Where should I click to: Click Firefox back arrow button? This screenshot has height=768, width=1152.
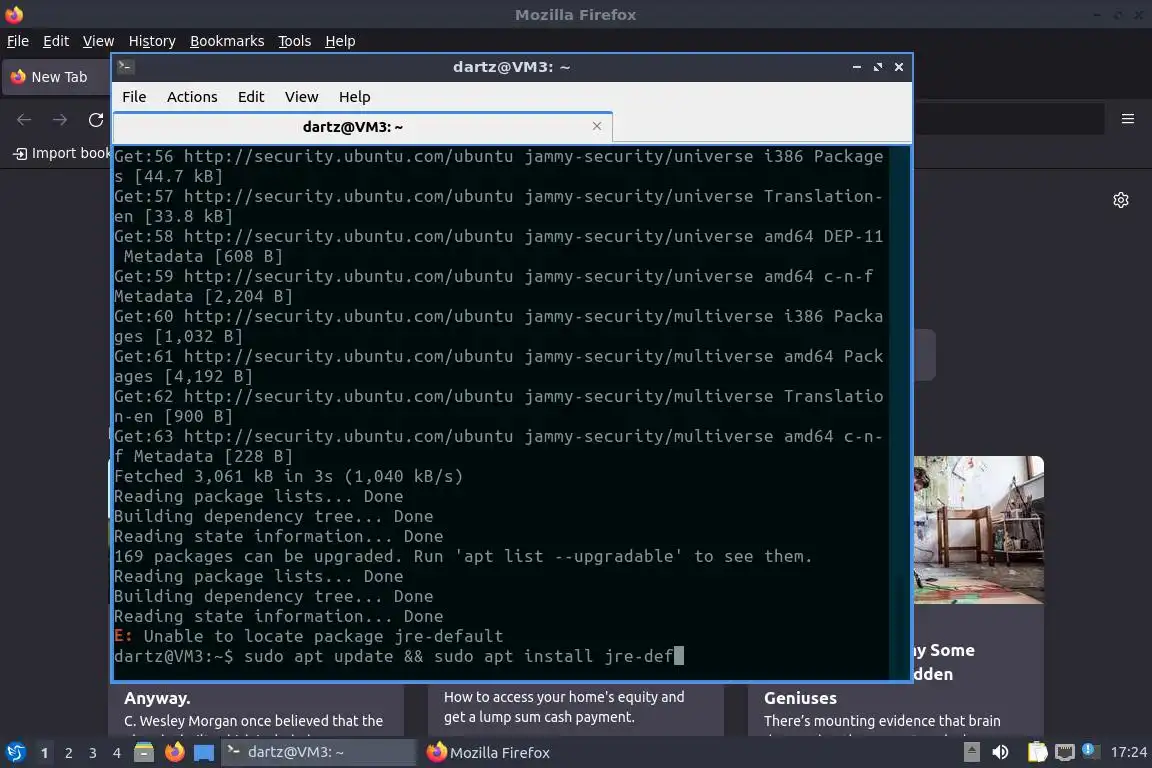point(24,120)
